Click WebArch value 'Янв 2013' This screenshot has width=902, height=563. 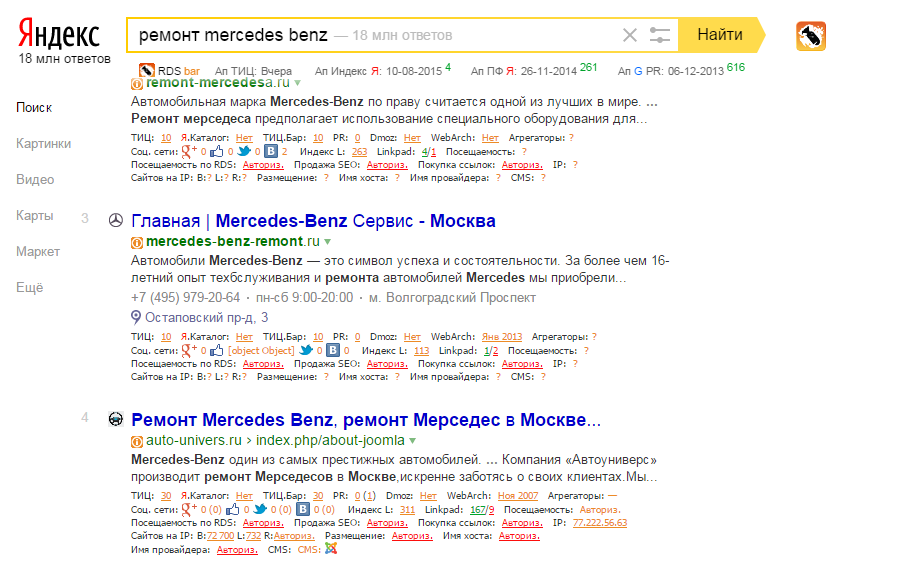502,337
